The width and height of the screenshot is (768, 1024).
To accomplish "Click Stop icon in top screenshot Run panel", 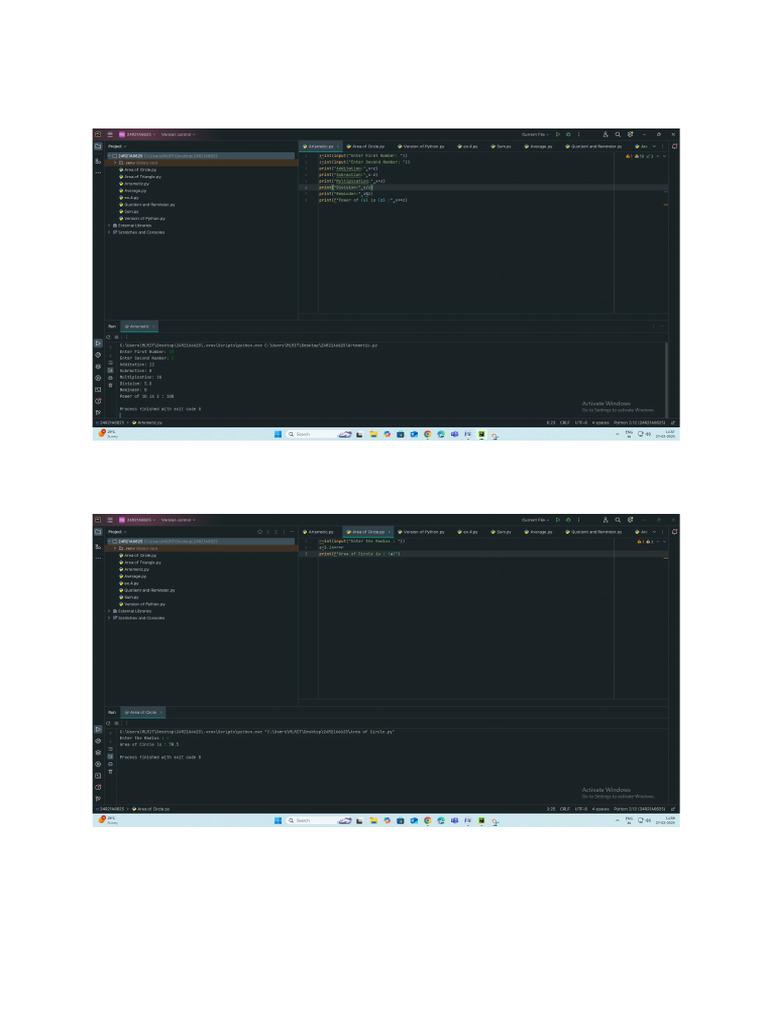I will click(116, 337).
